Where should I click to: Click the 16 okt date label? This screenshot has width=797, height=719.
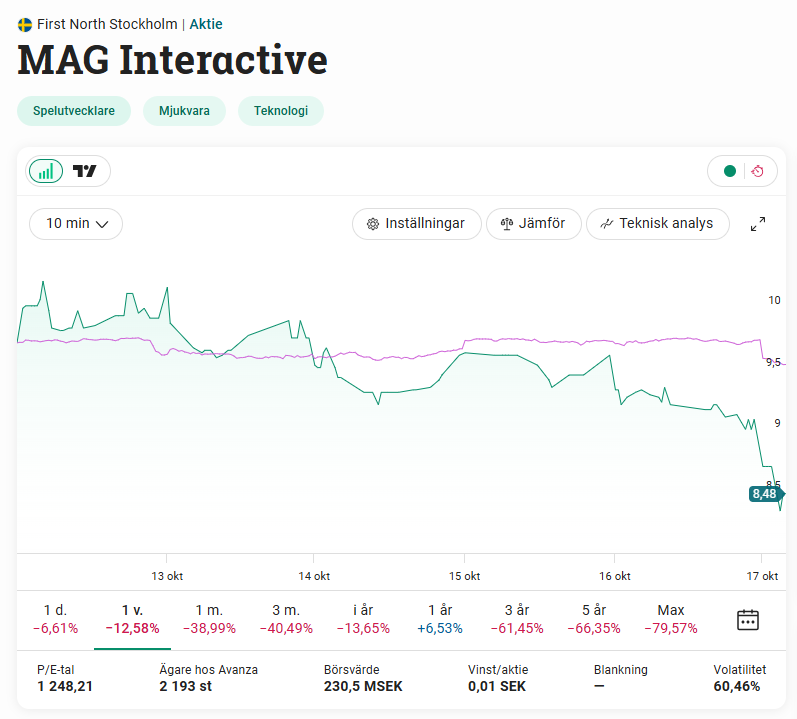(x=615, y=576)
